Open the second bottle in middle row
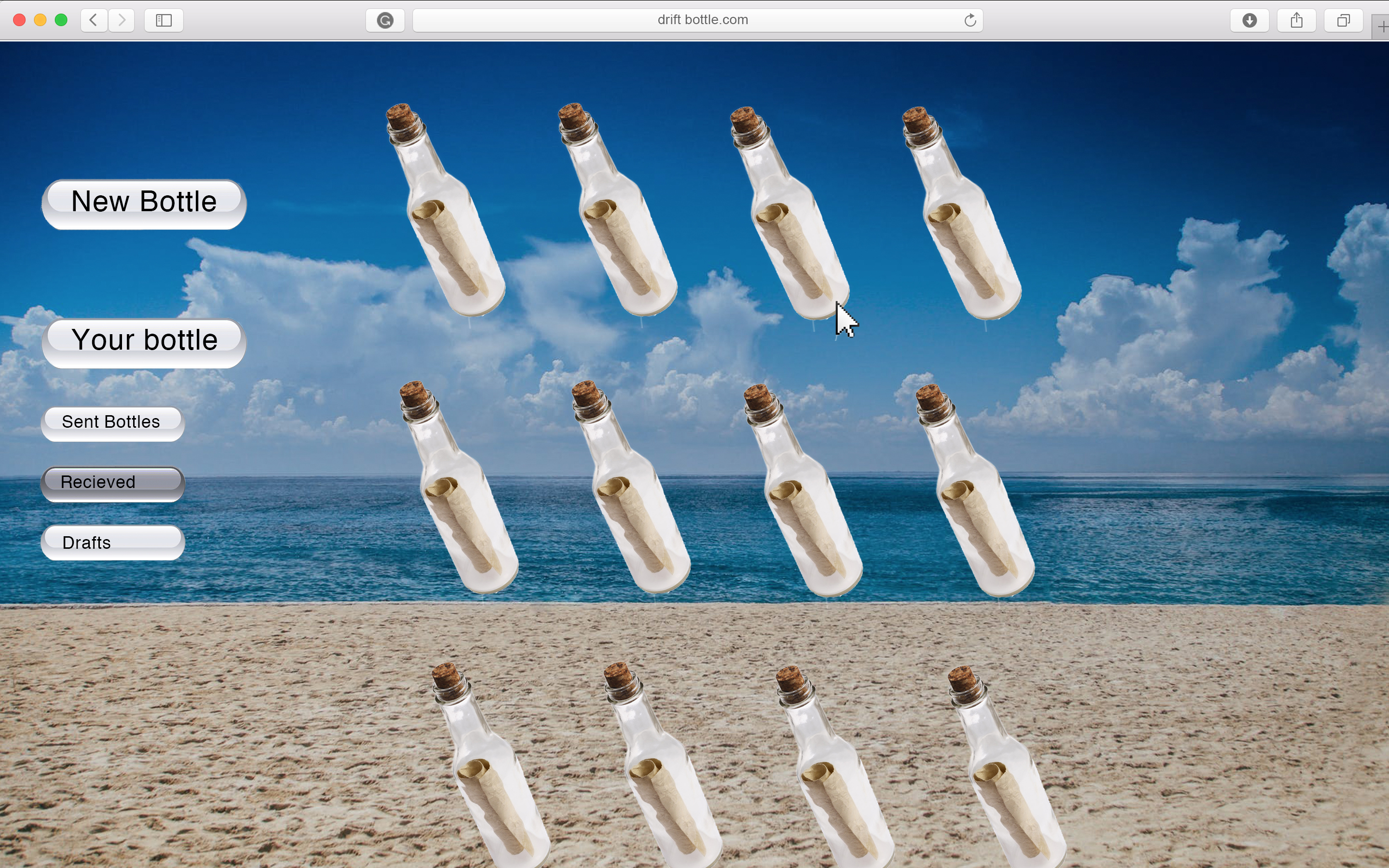The height and width of the screenshot is (868, 1389). coord(631,488)
